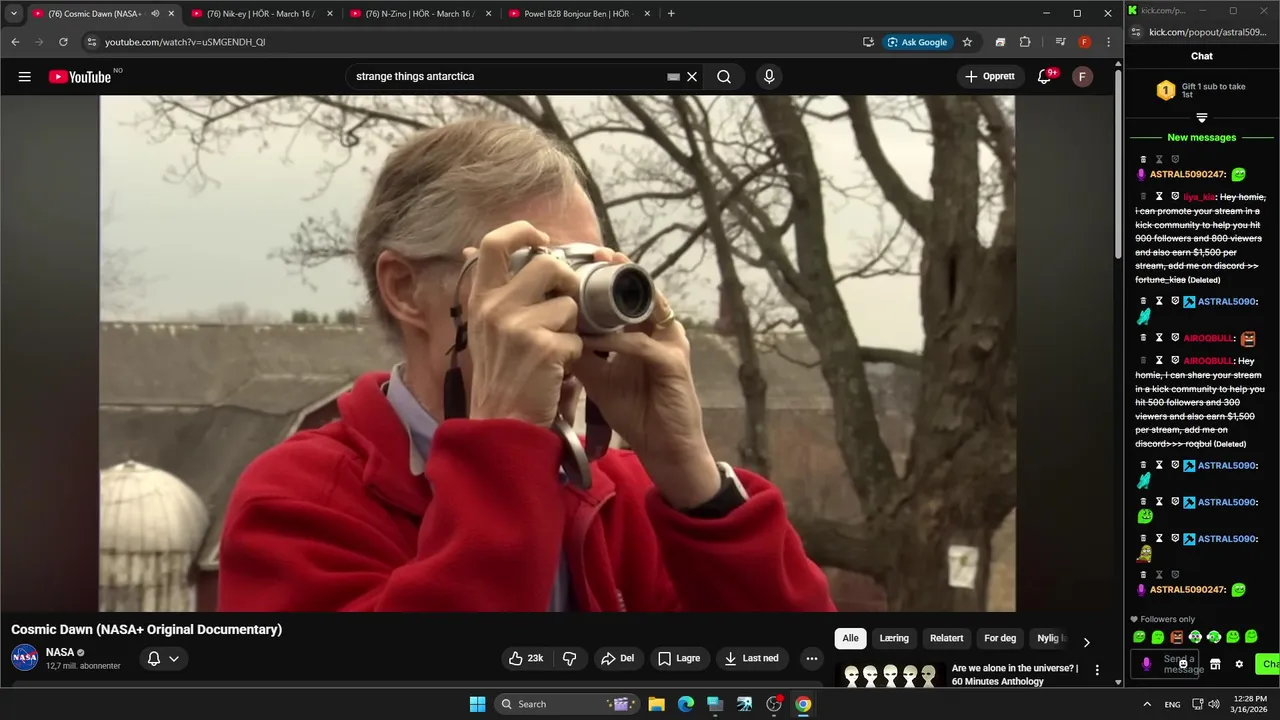Start voice search with microphone button

click(x=769, y=77)
